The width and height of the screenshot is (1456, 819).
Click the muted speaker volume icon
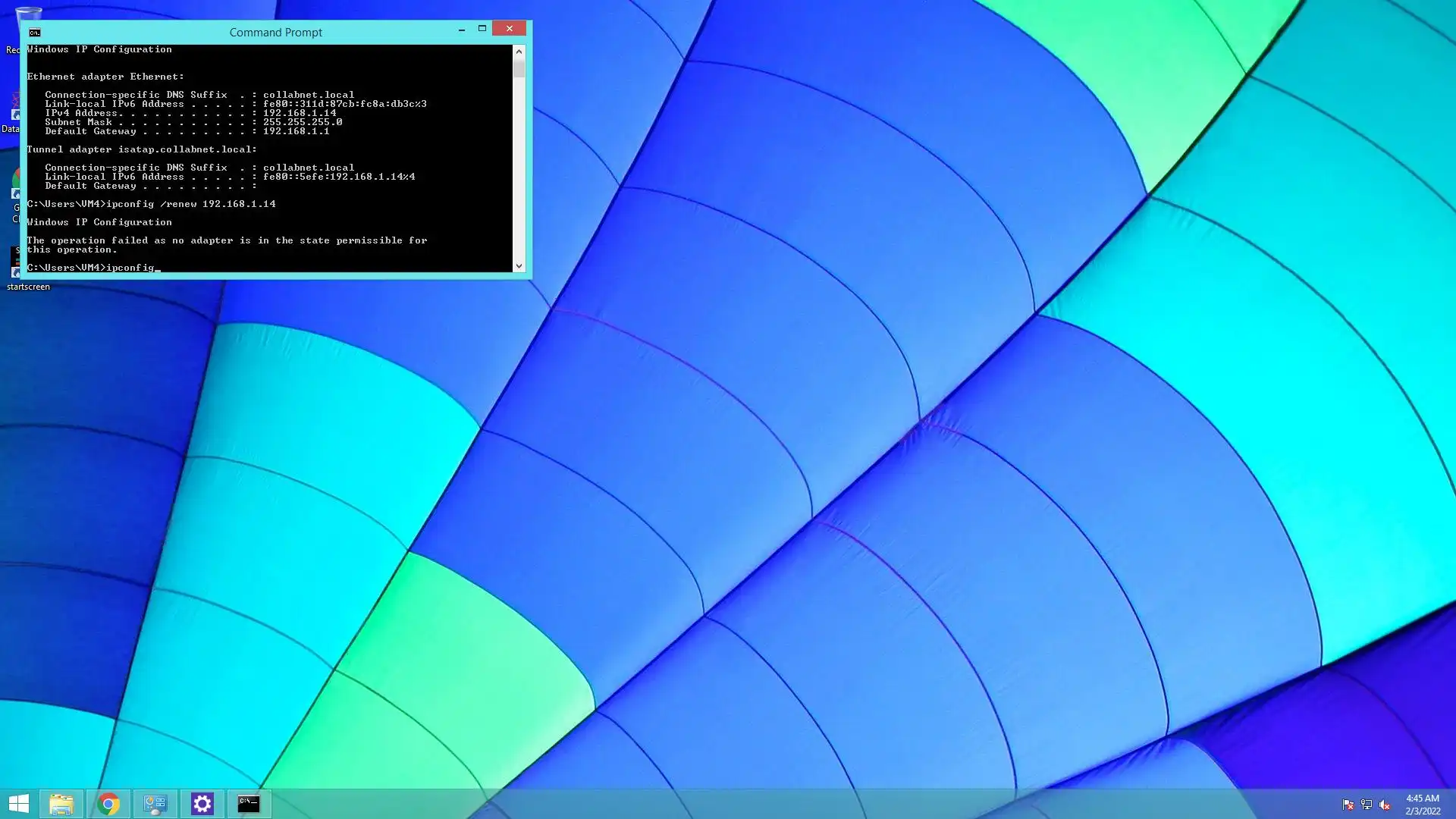pos(1385,805)
